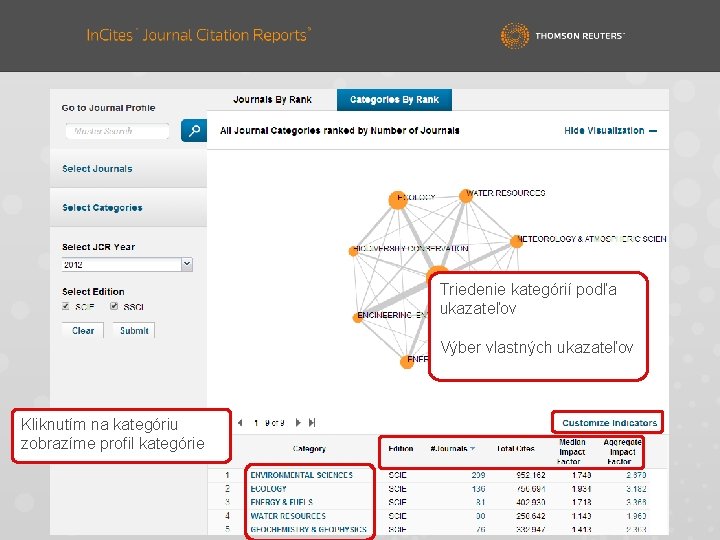Click the Go to Journal Profile label

point(108,108)
